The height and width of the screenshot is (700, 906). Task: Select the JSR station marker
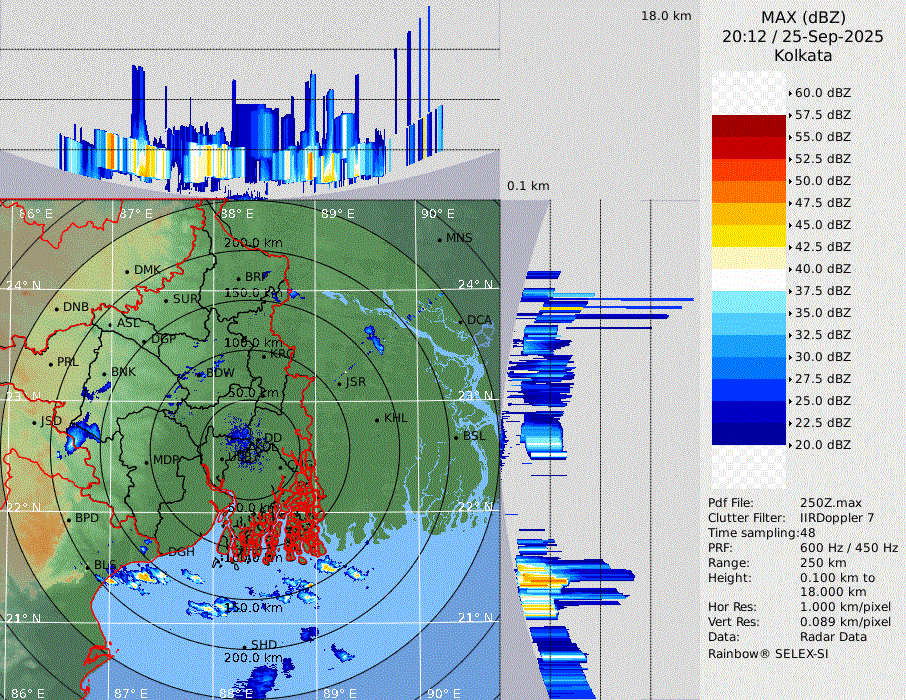(340, 383)
